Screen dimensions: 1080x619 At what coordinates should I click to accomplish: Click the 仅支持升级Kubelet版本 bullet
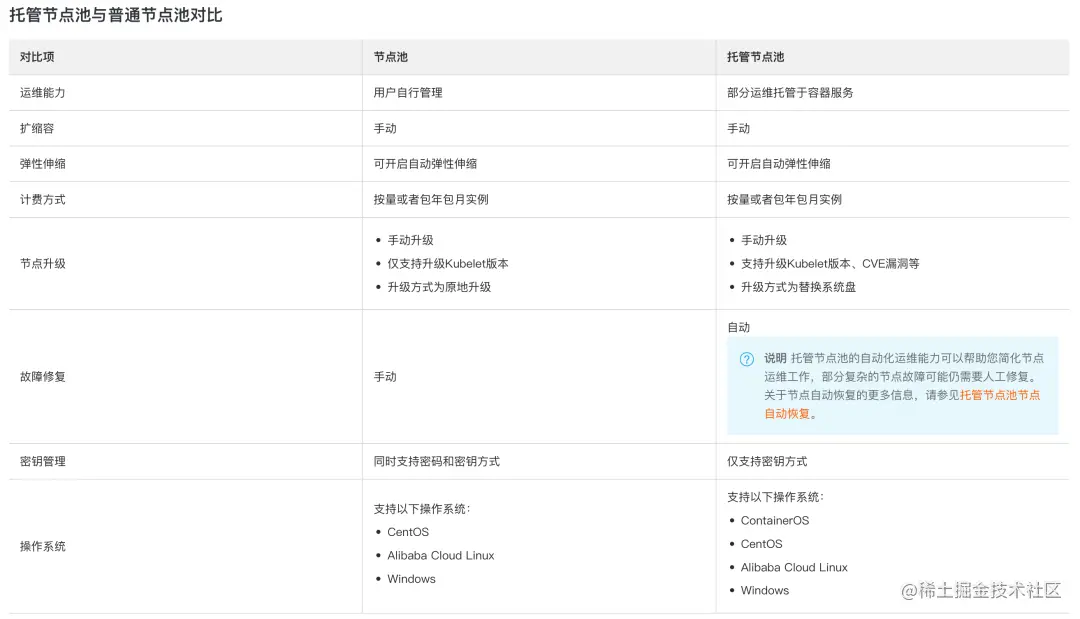coord(448,264)
